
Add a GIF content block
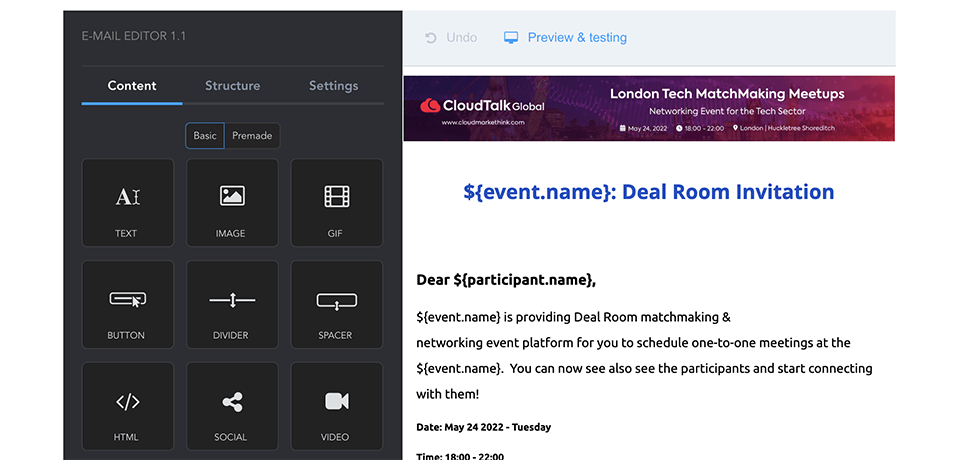[336, 203]
